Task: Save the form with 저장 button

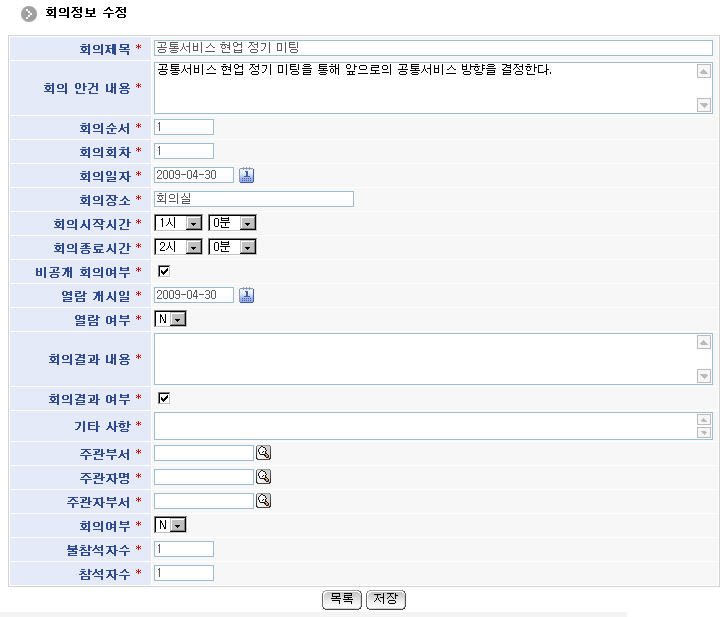Action: (x=385, y=599)
